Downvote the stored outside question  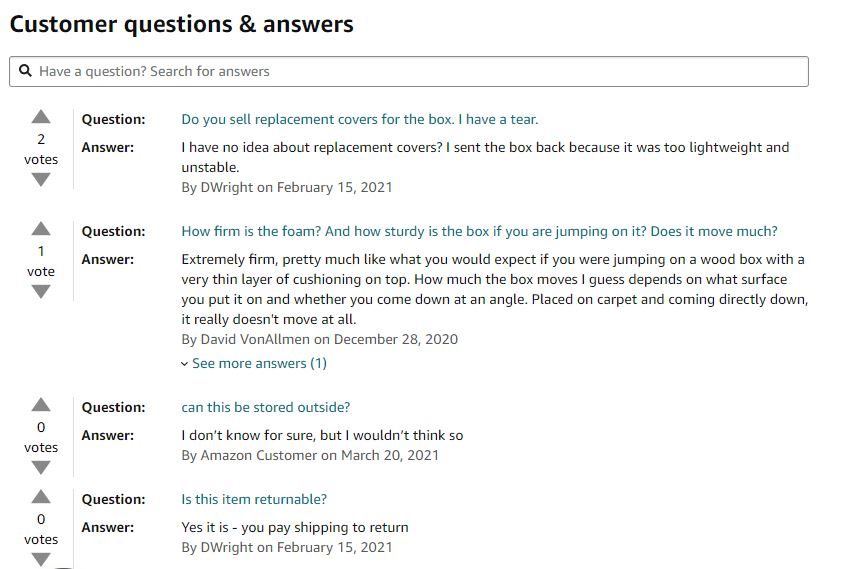(41, 468)
